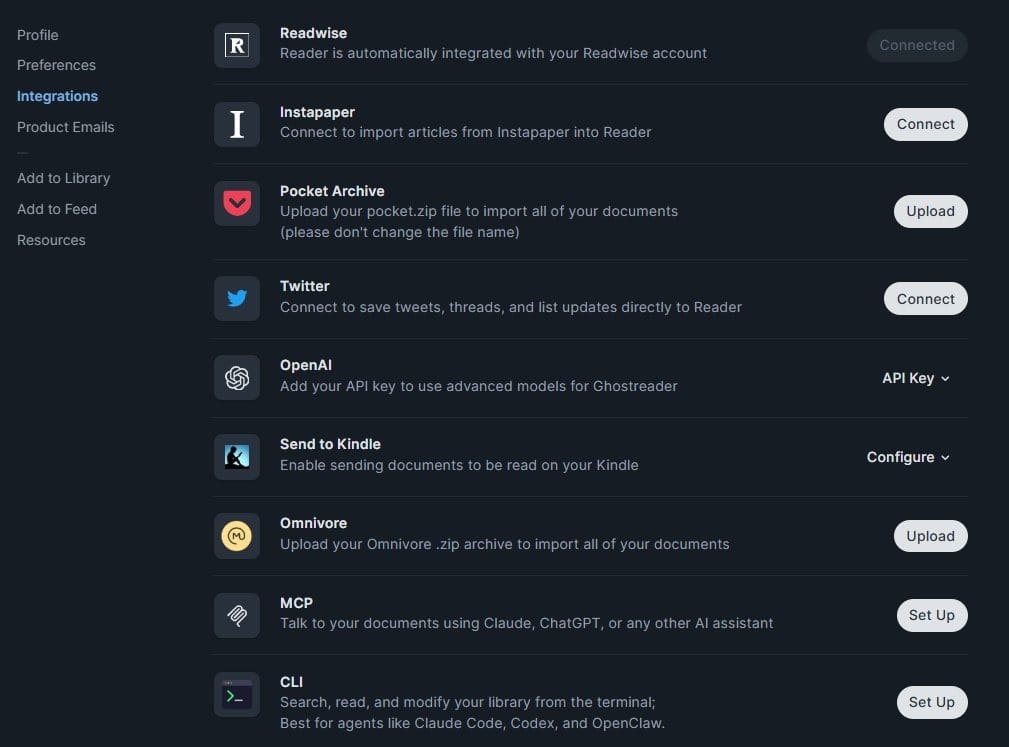Viewport: 1009px width, 747px height.
Task: Click the CLI terminal icon
Action: 237,694
